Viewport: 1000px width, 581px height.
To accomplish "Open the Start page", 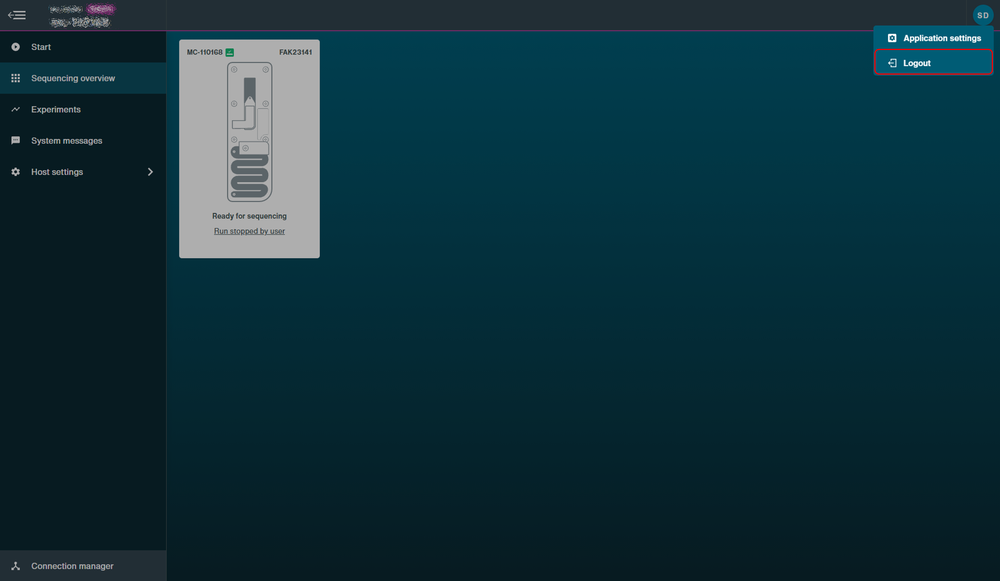I will [83, 47].
